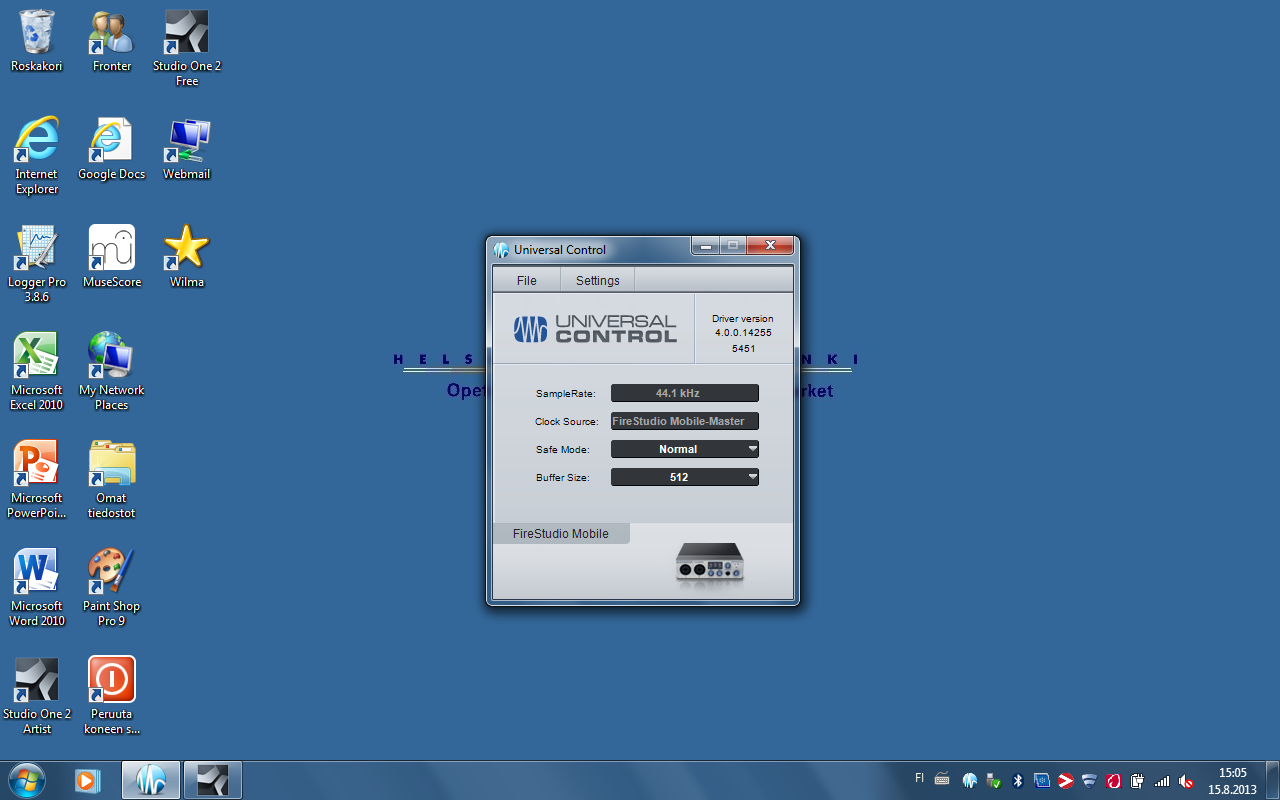Select the Studio One 2 Free shortcut
Image resolution: width=1280 pixels, height=800 pixels.
187,48
